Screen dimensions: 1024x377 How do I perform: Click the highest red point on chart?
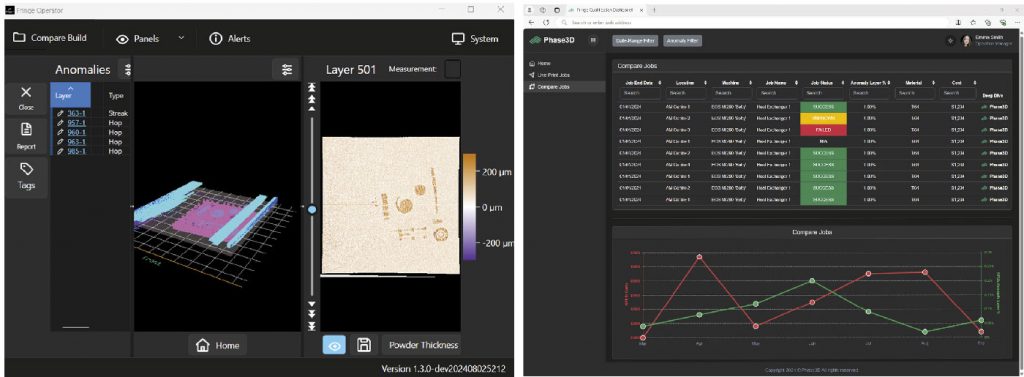699,257
